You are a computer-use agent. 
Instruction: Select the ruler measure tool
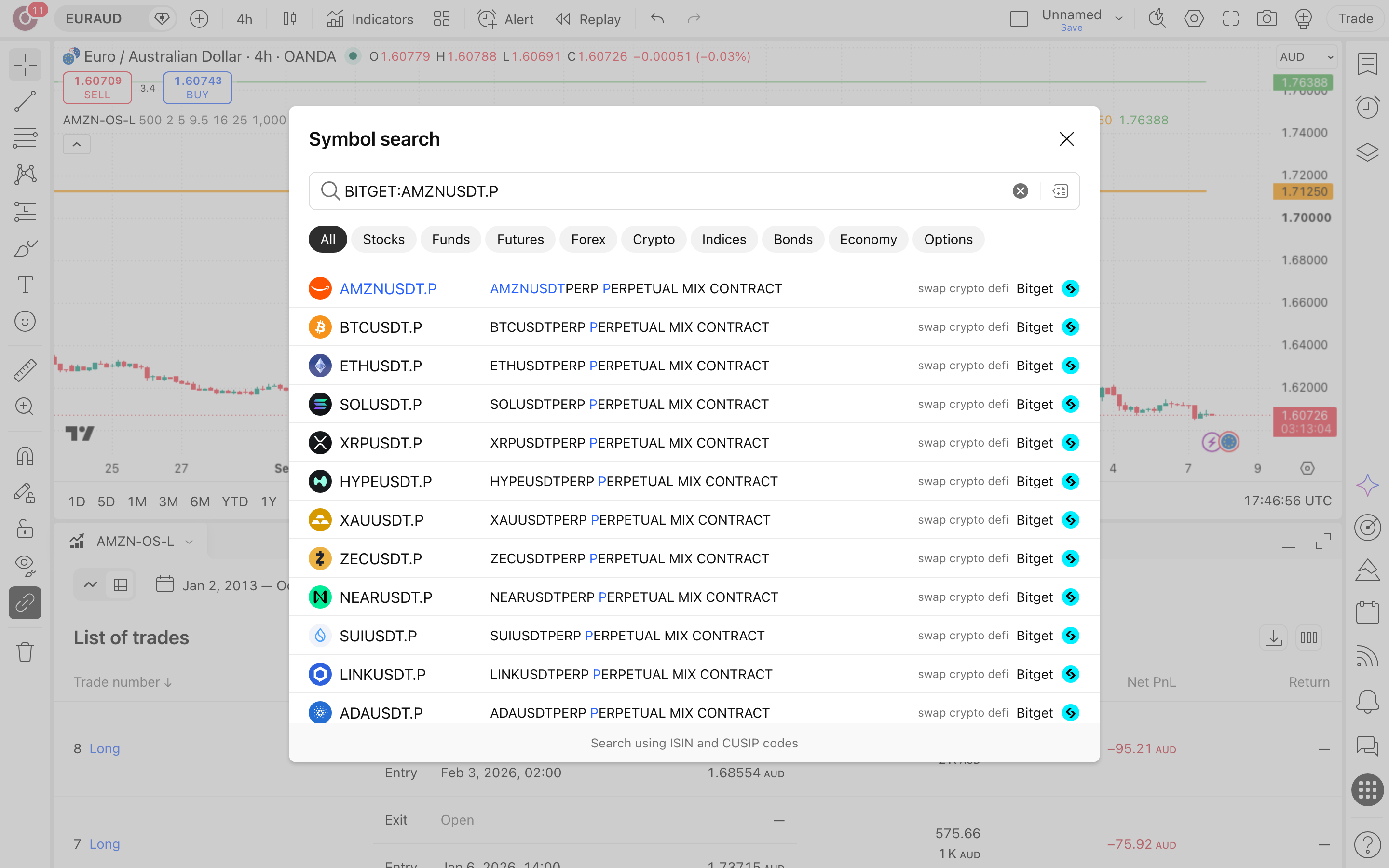point(25,370)
